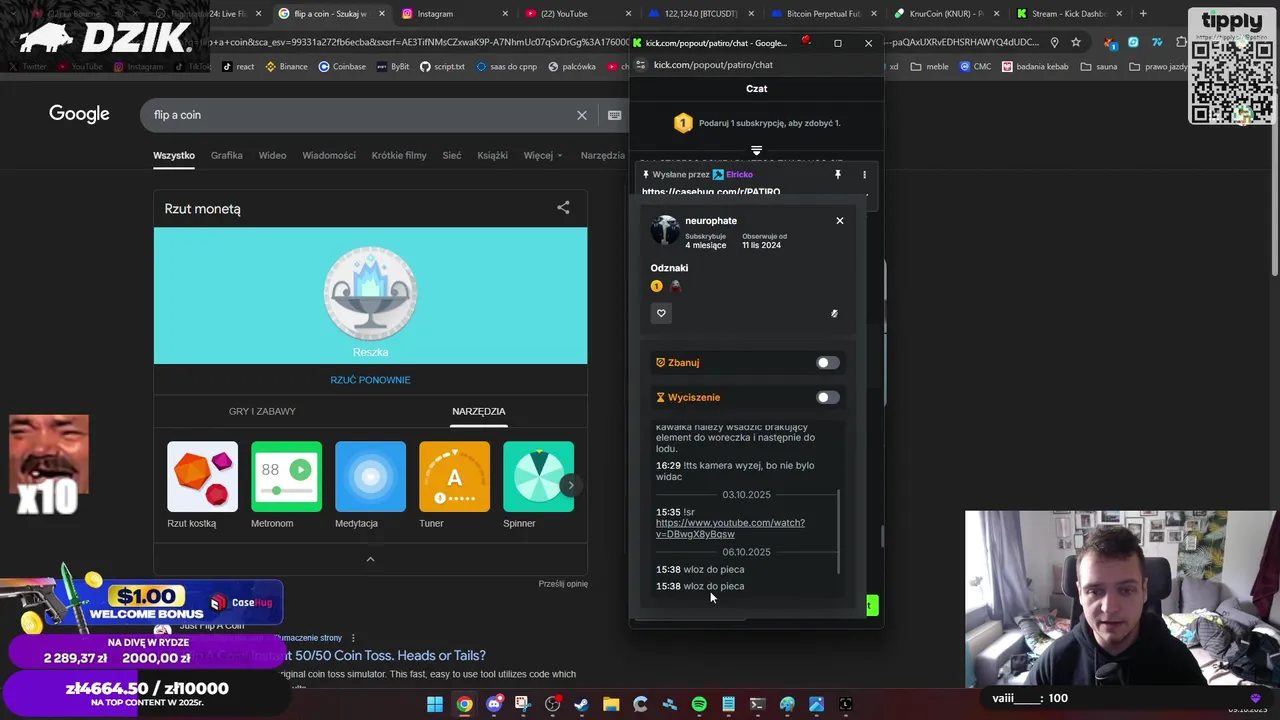Select the Wideo search tab
1280x720 pixels.
272,155
